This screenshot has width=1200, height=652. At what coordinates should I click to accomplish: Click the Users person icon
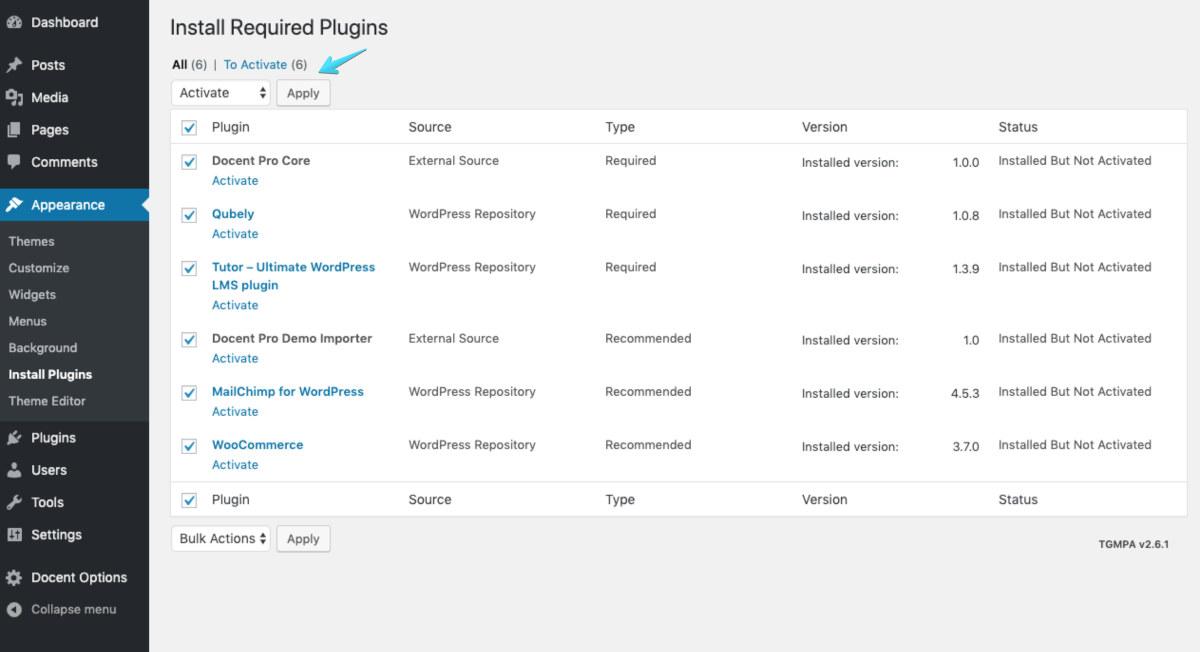pos(14,470)
